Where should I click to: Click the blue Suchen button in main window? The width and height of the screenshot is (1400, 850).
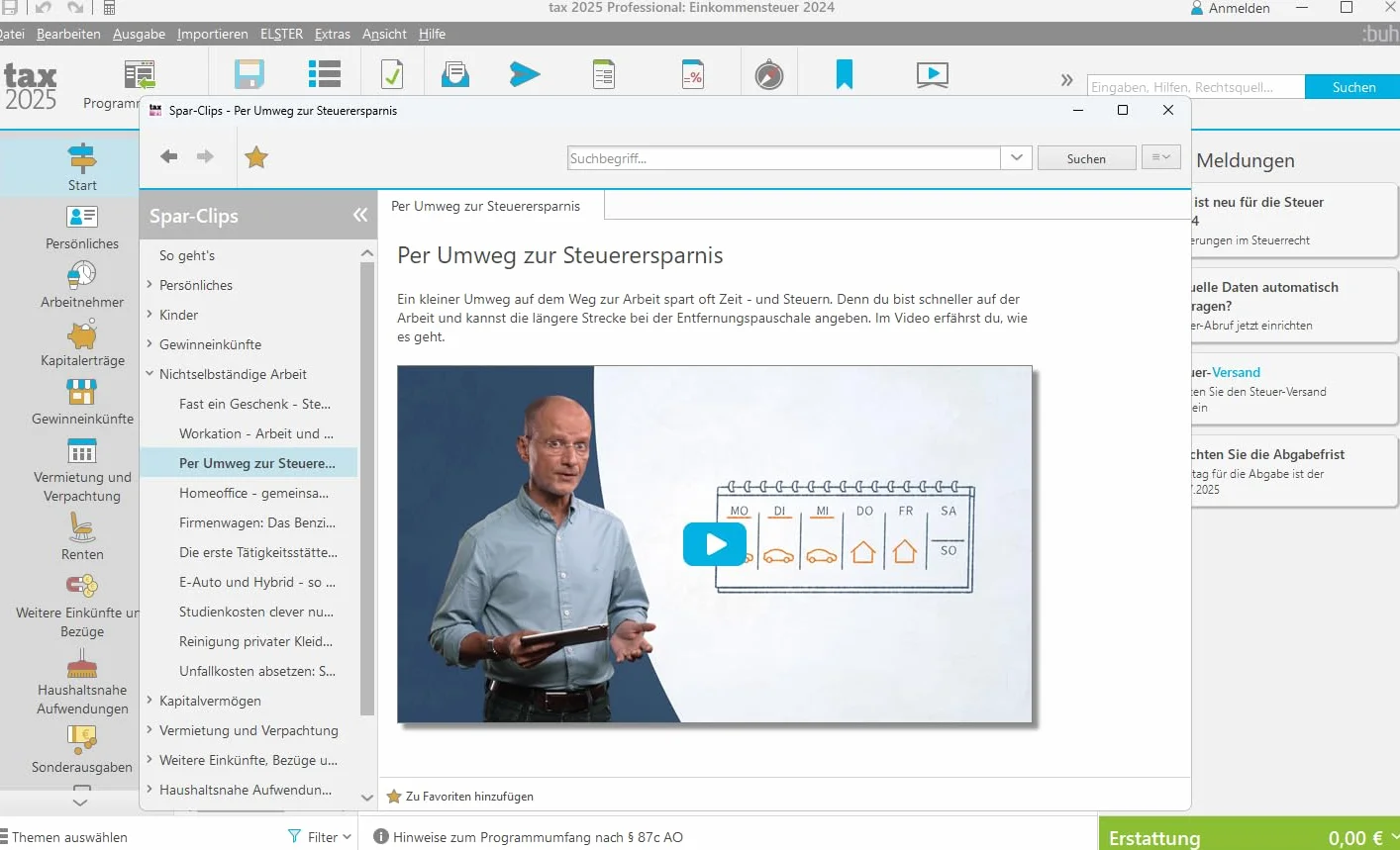[x=1353, y=87]
